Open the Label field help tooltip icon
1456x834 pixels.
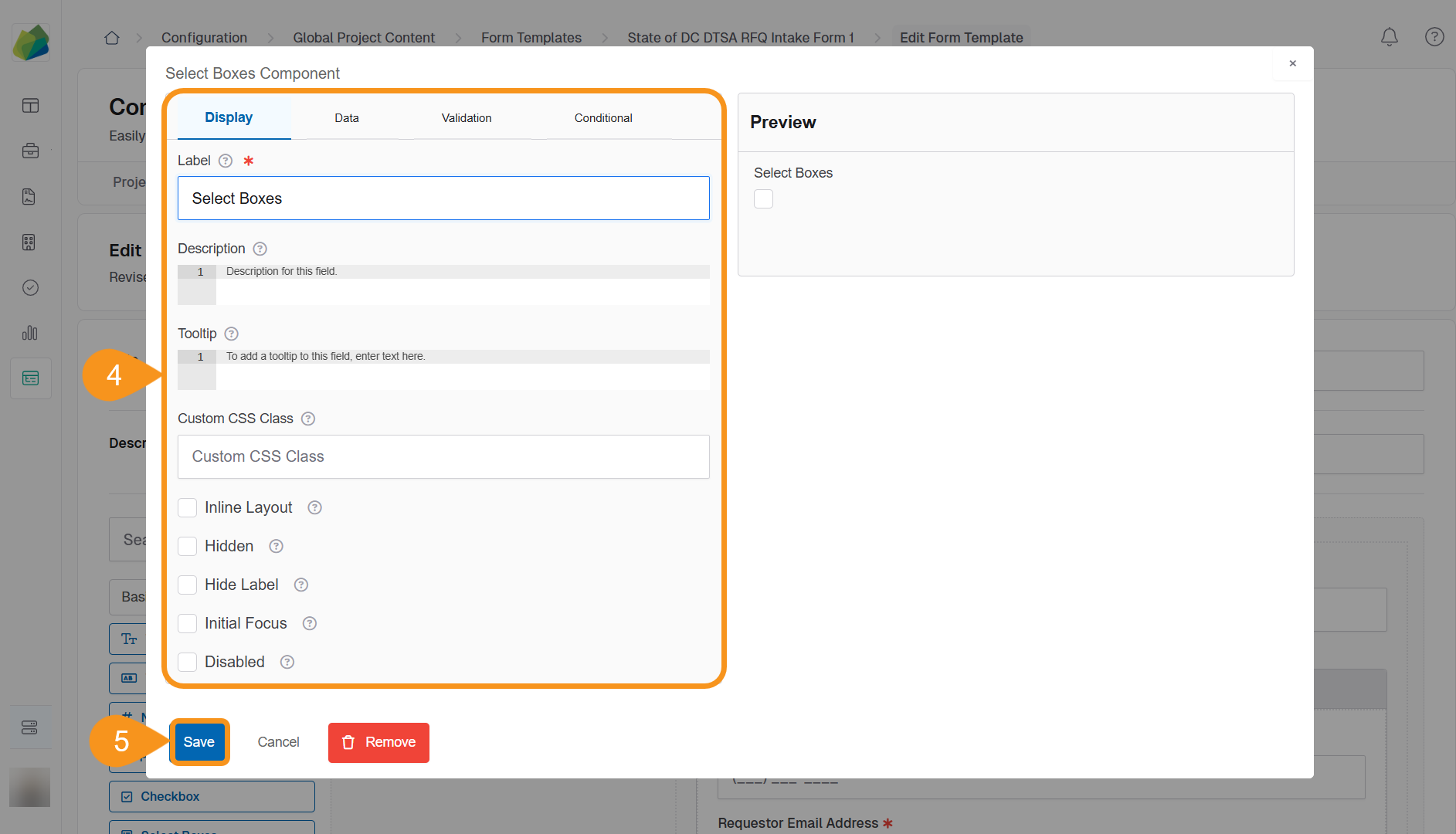point(225,161)
